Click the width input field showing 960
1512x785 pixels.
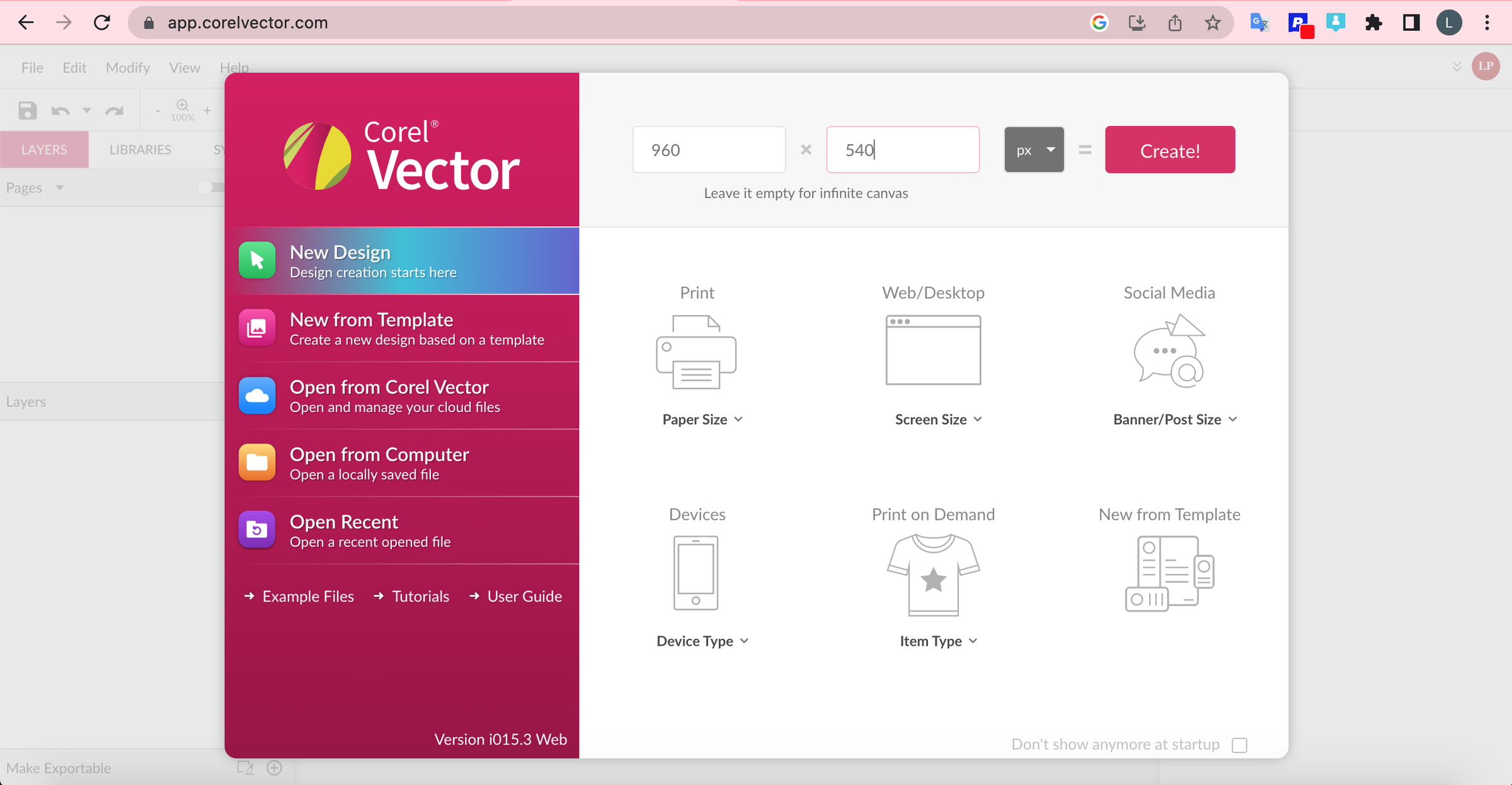click(709, 150)
